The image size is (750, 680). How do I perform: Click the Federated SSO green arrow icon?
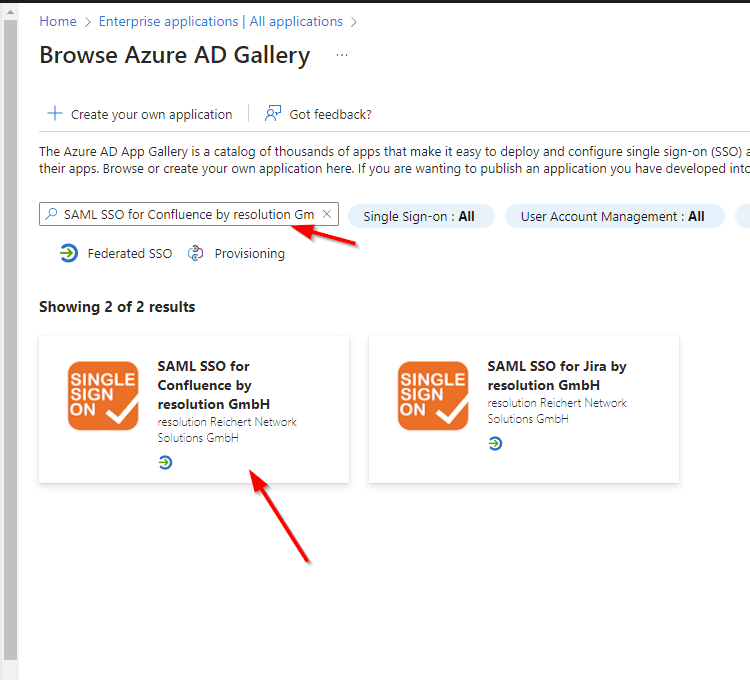(69, 254)
